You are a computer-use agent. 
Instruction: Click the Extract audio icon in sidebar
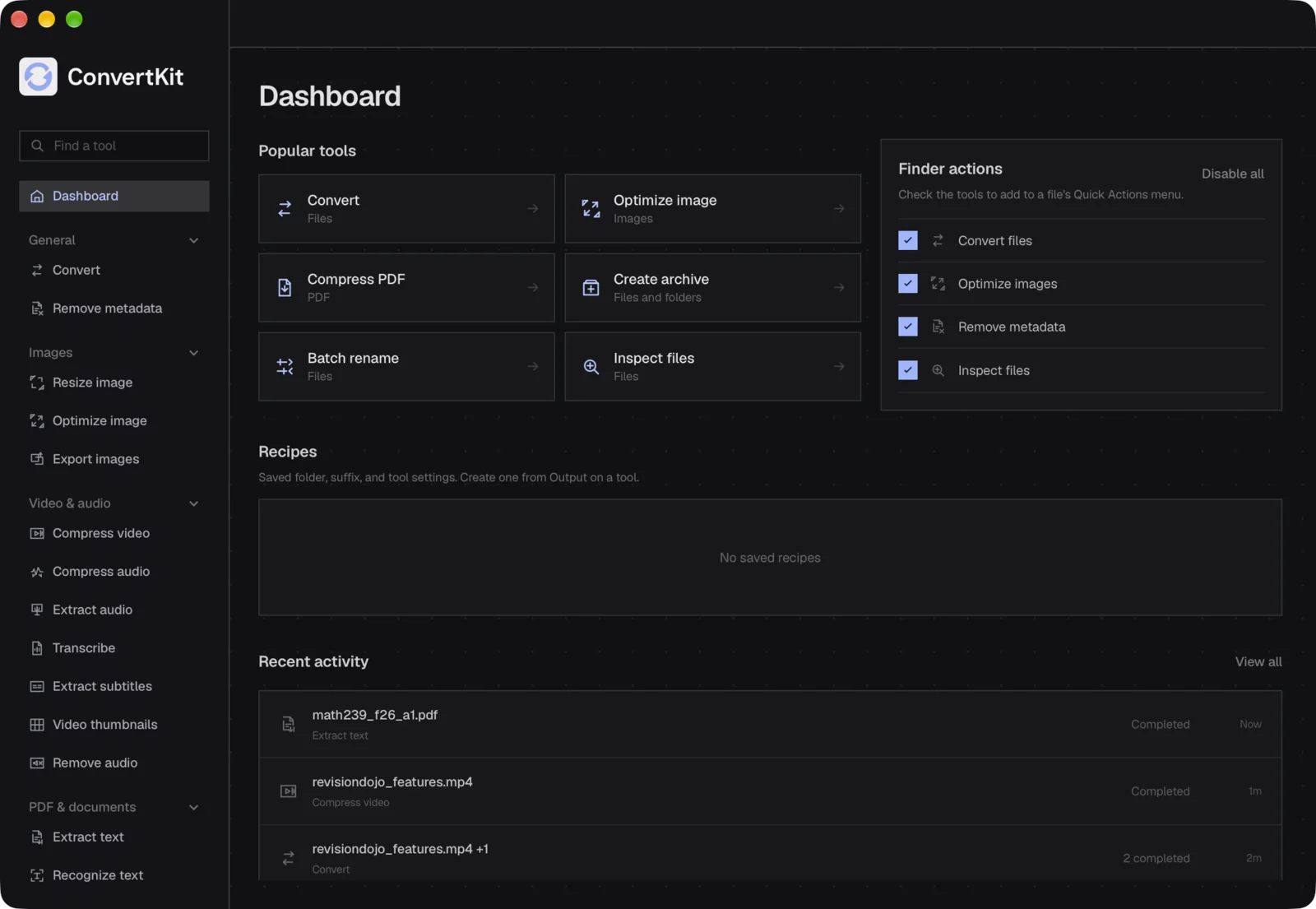37,610
